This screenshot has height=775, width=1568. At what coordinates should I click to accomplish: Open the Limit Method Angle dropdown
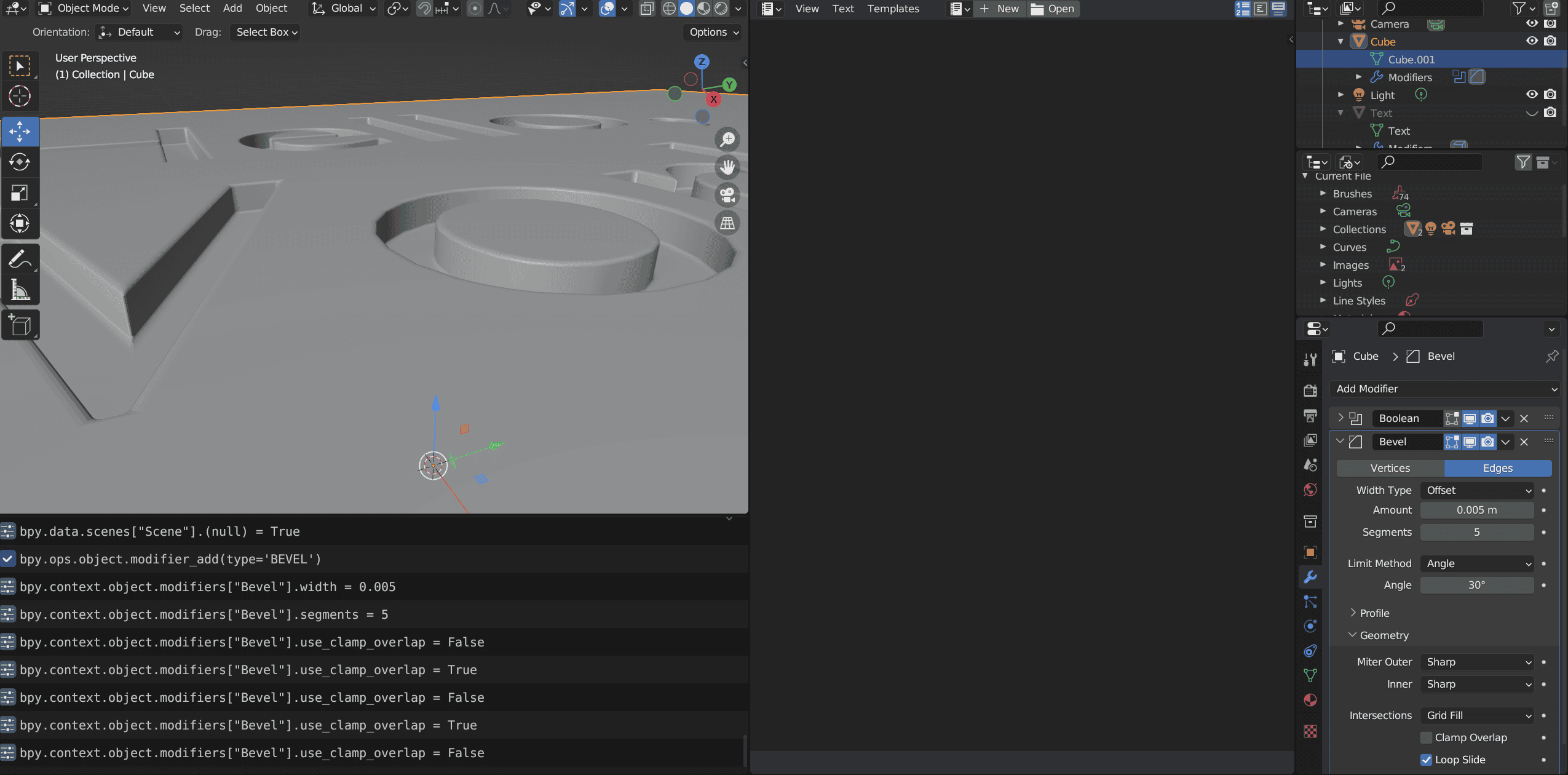pyautogui.click(x=1477, y=563)
